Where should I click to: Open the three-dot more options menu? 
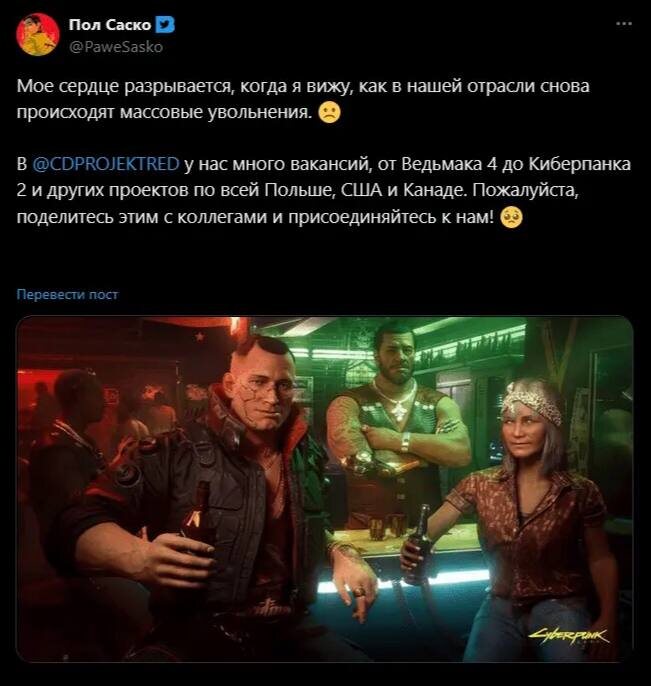tap(623, 24)
